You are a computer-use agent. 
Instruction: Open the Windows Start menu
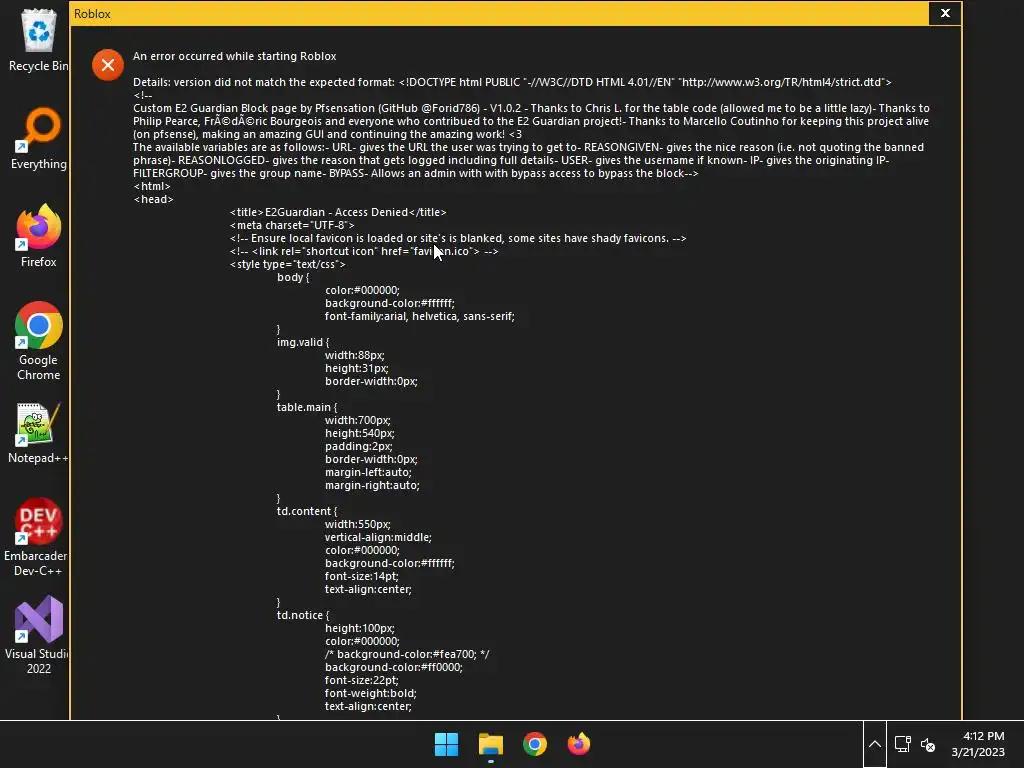447,744
